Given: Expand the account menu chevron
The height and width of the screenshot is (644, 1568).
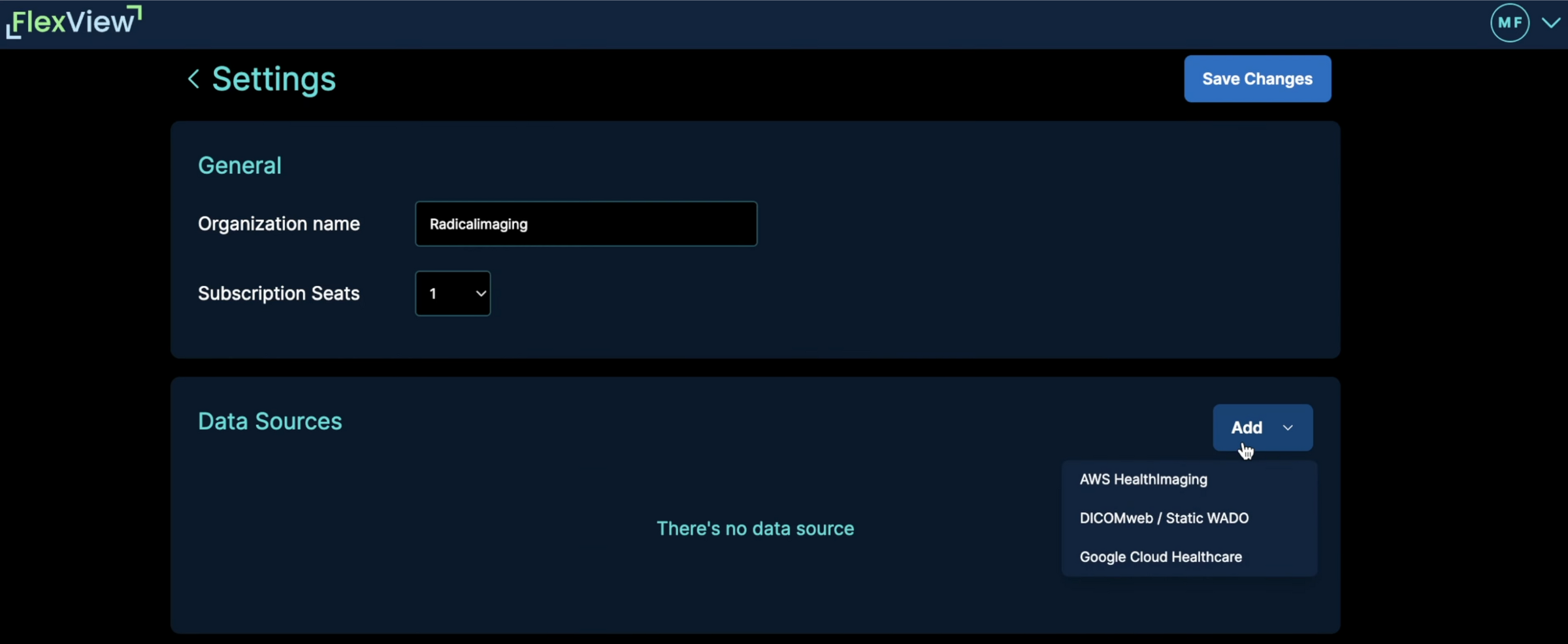Looking at the screenshot, I should click(1551, 23).
